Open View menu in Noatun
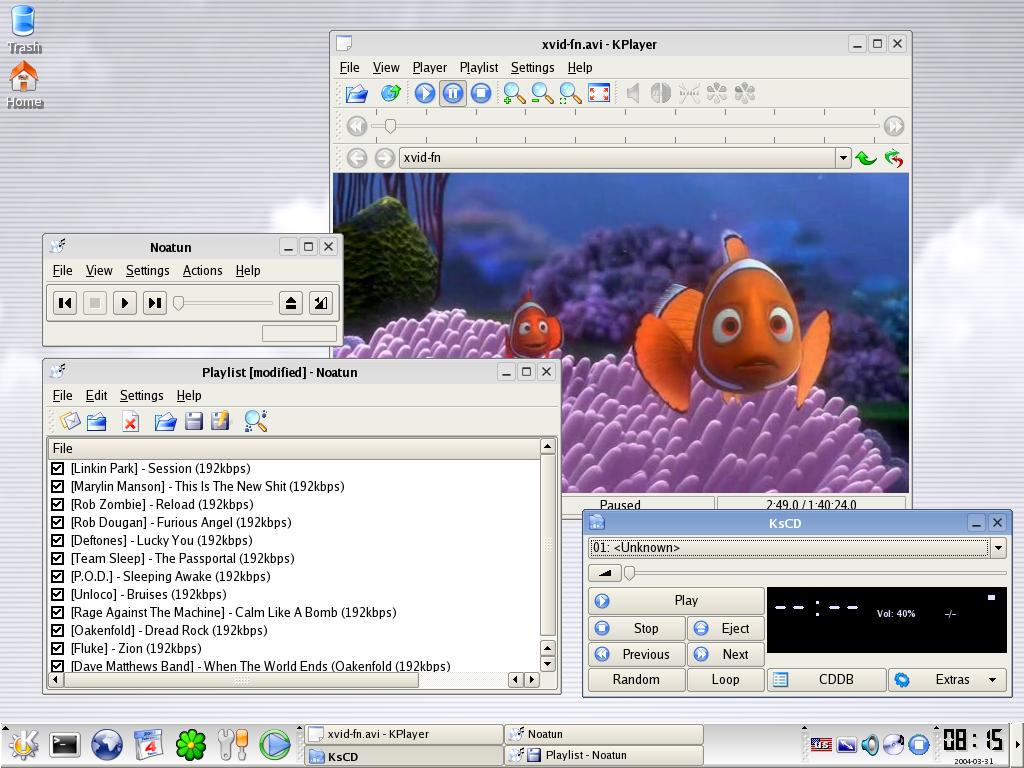Viewport: 1024px width, 768px height. click(x=99, y=270)
